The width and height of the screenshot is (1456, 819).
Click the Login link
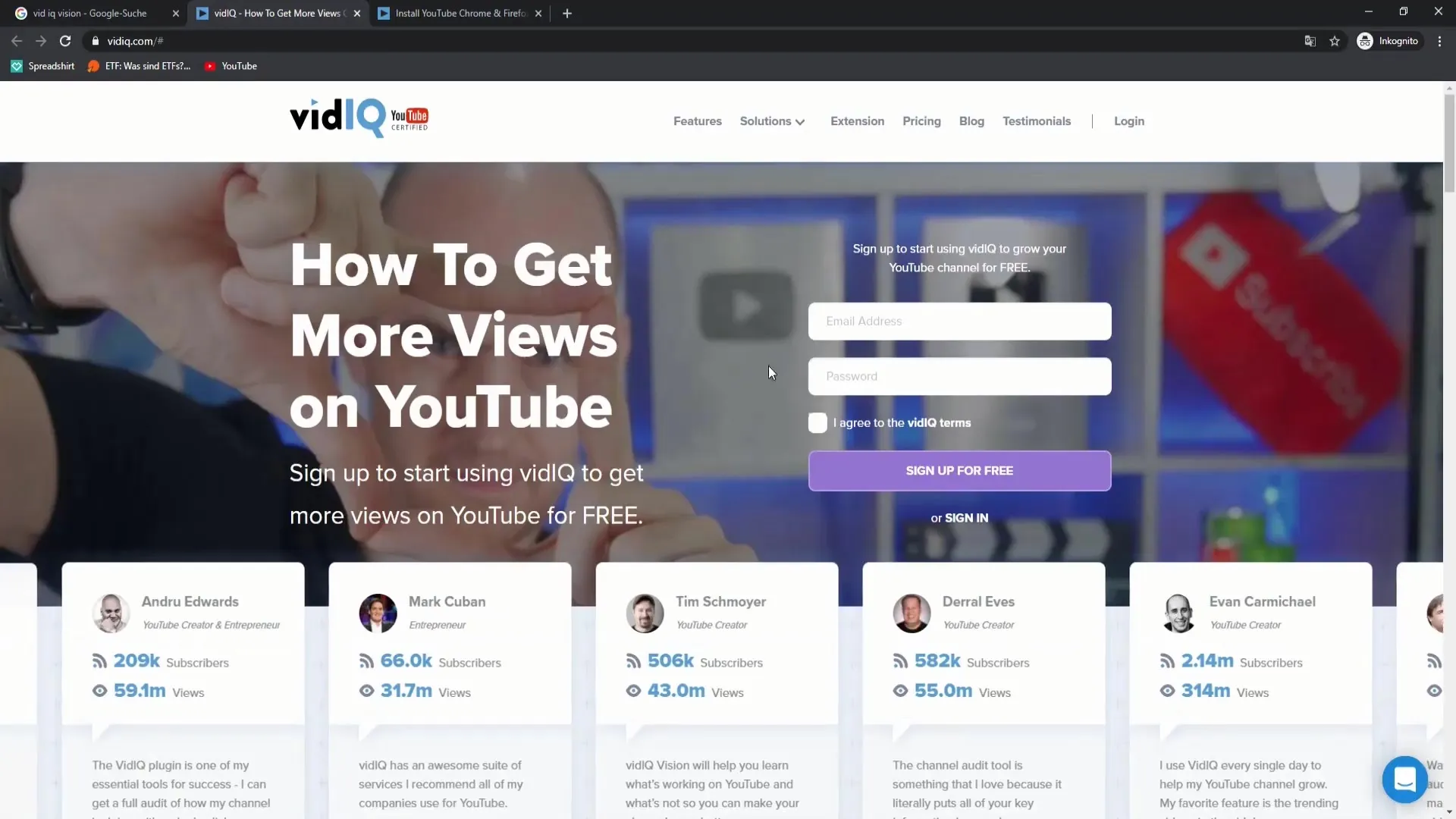click(x=1129, y=121)
